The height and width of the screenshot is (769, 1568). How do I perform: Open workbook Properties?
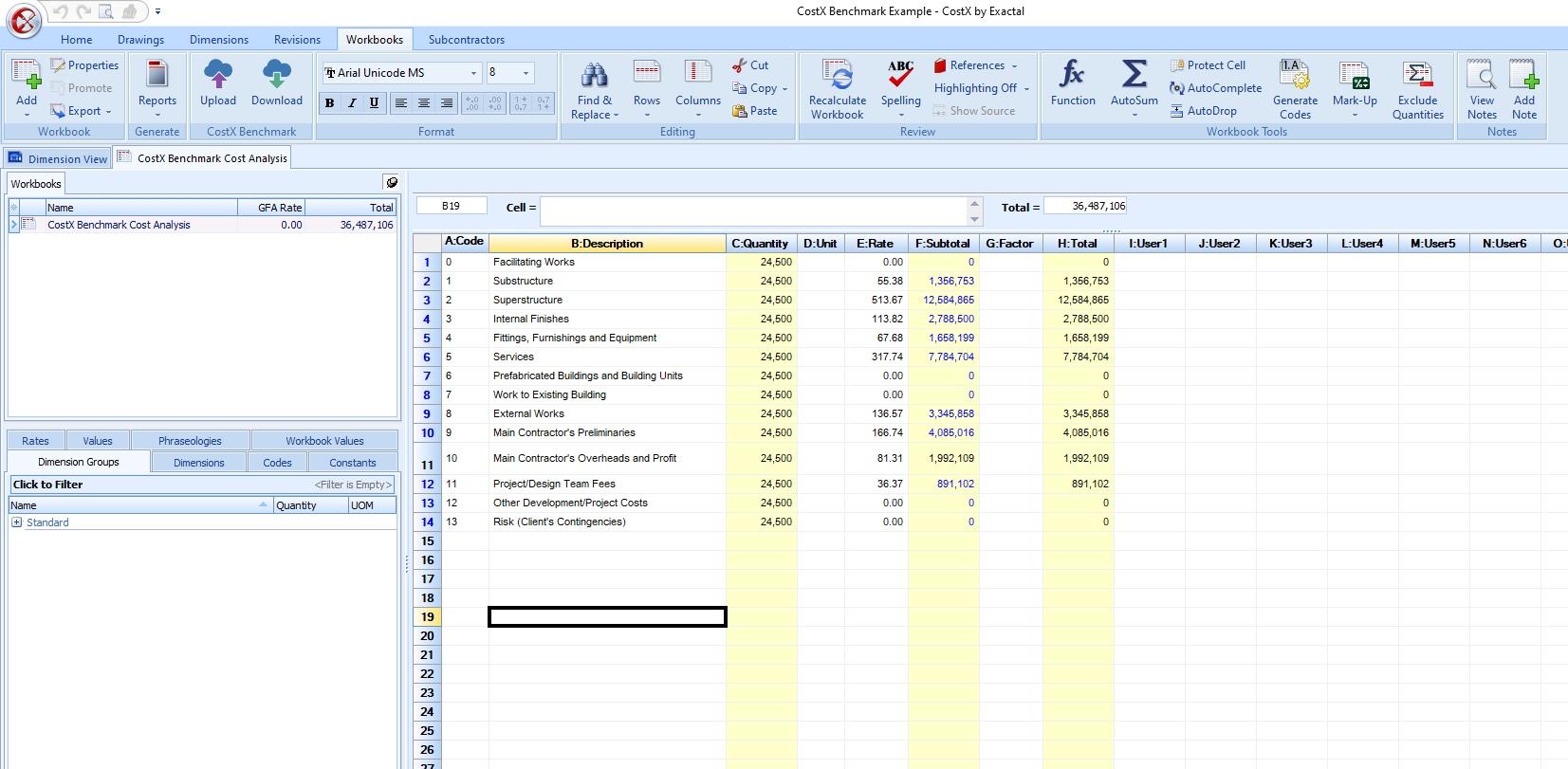[84, 65]
